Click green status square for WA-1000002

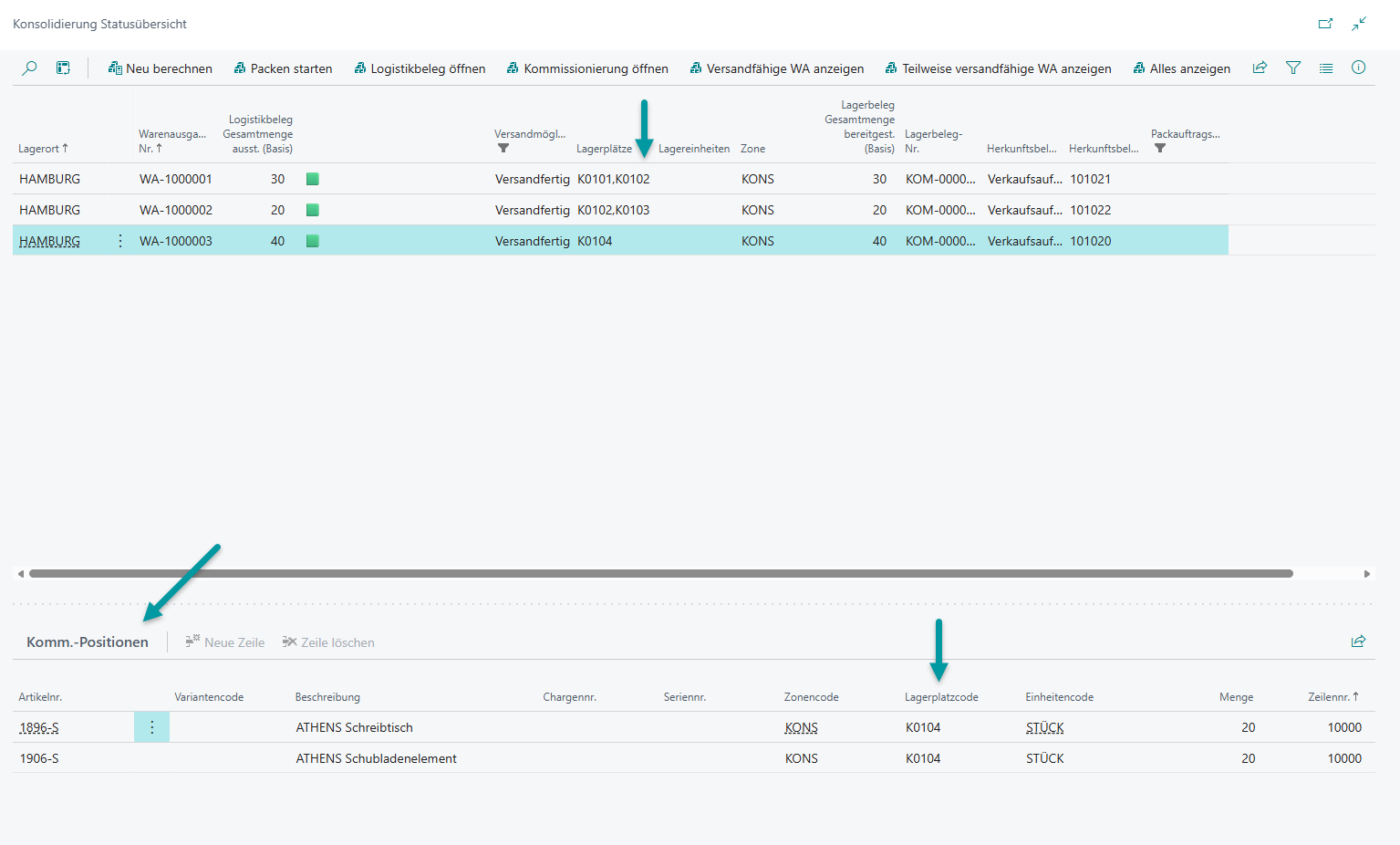pyautogui.click(x=313, y=210)
